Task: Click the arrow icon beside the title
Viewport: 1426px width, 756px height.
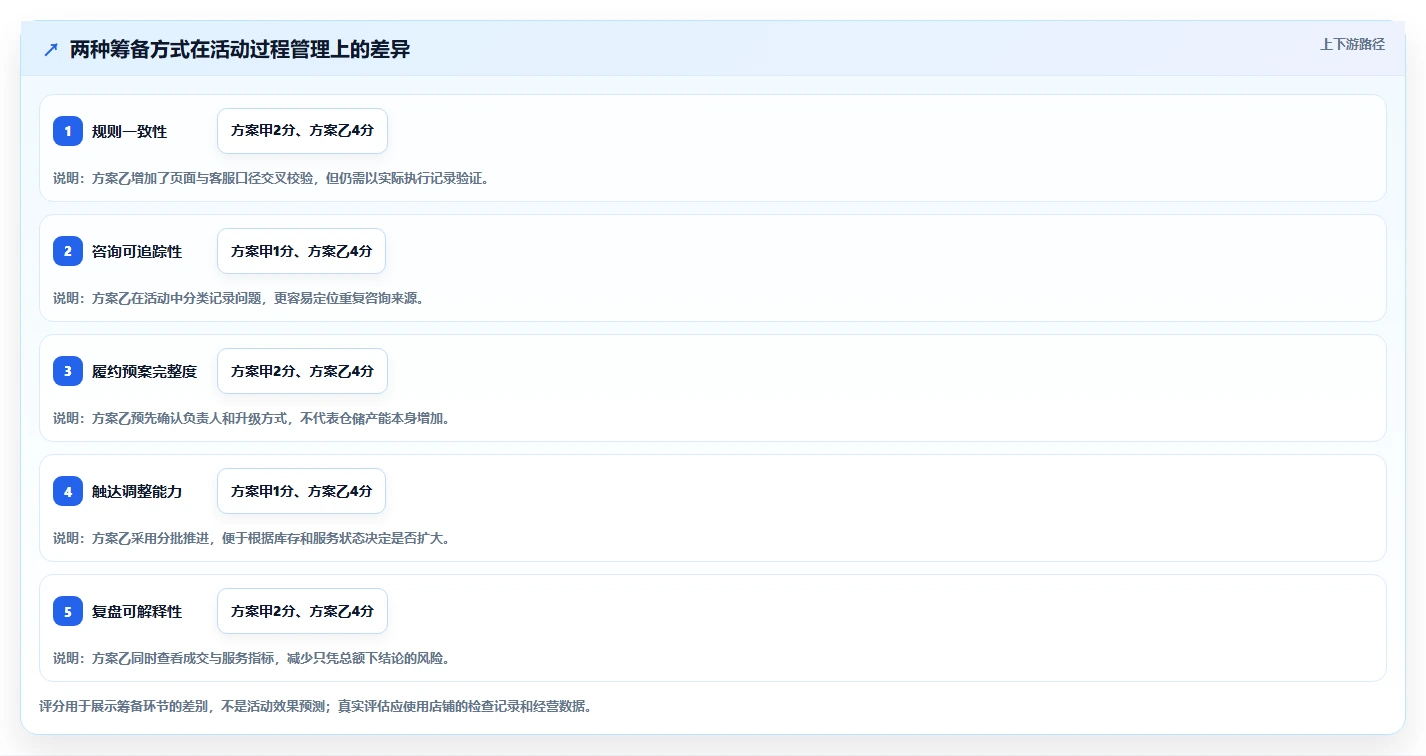Action: (51, 49)
